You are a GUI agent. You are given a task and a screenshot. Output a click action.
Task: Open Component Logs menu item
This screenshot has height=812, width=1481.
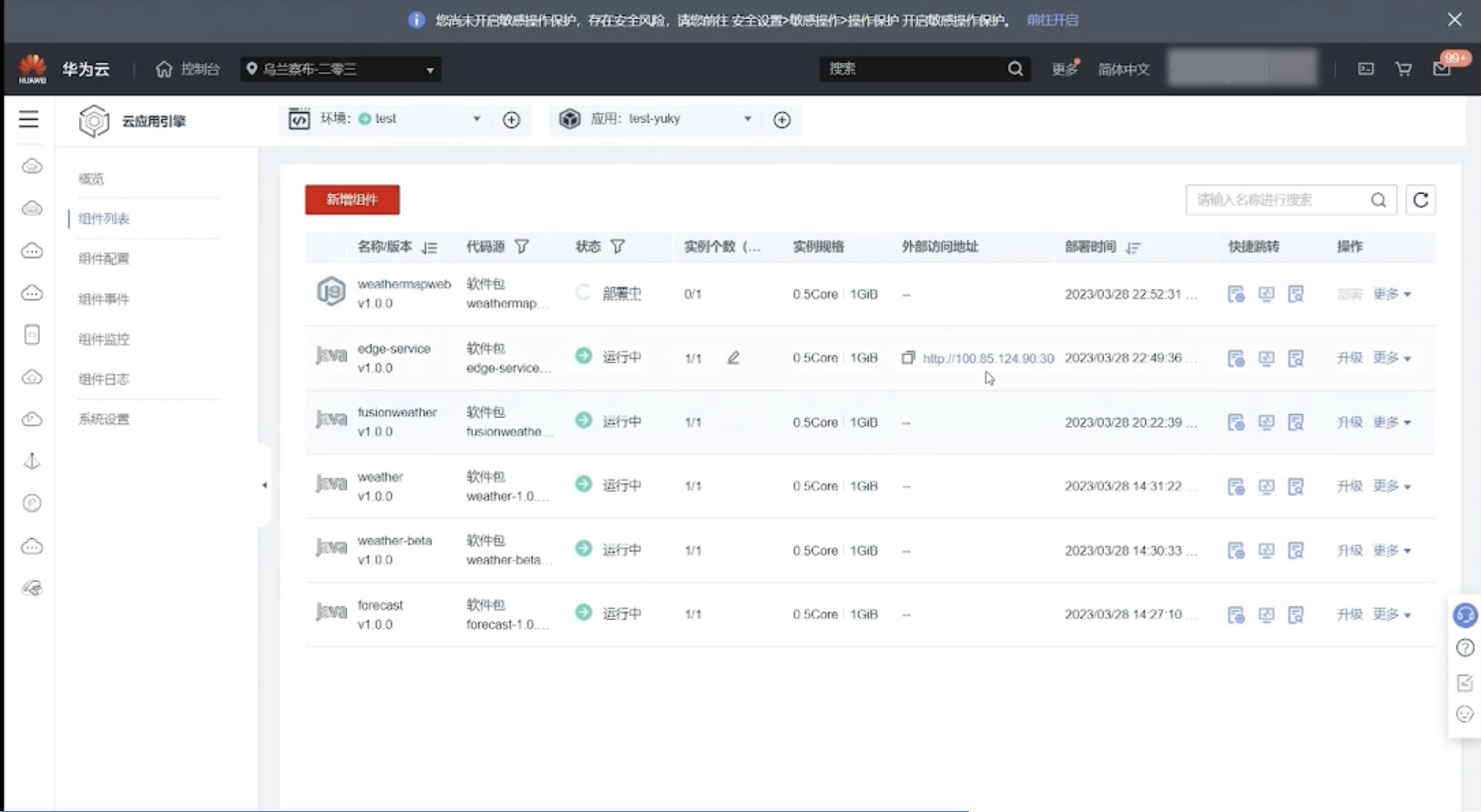pos(104,379)
